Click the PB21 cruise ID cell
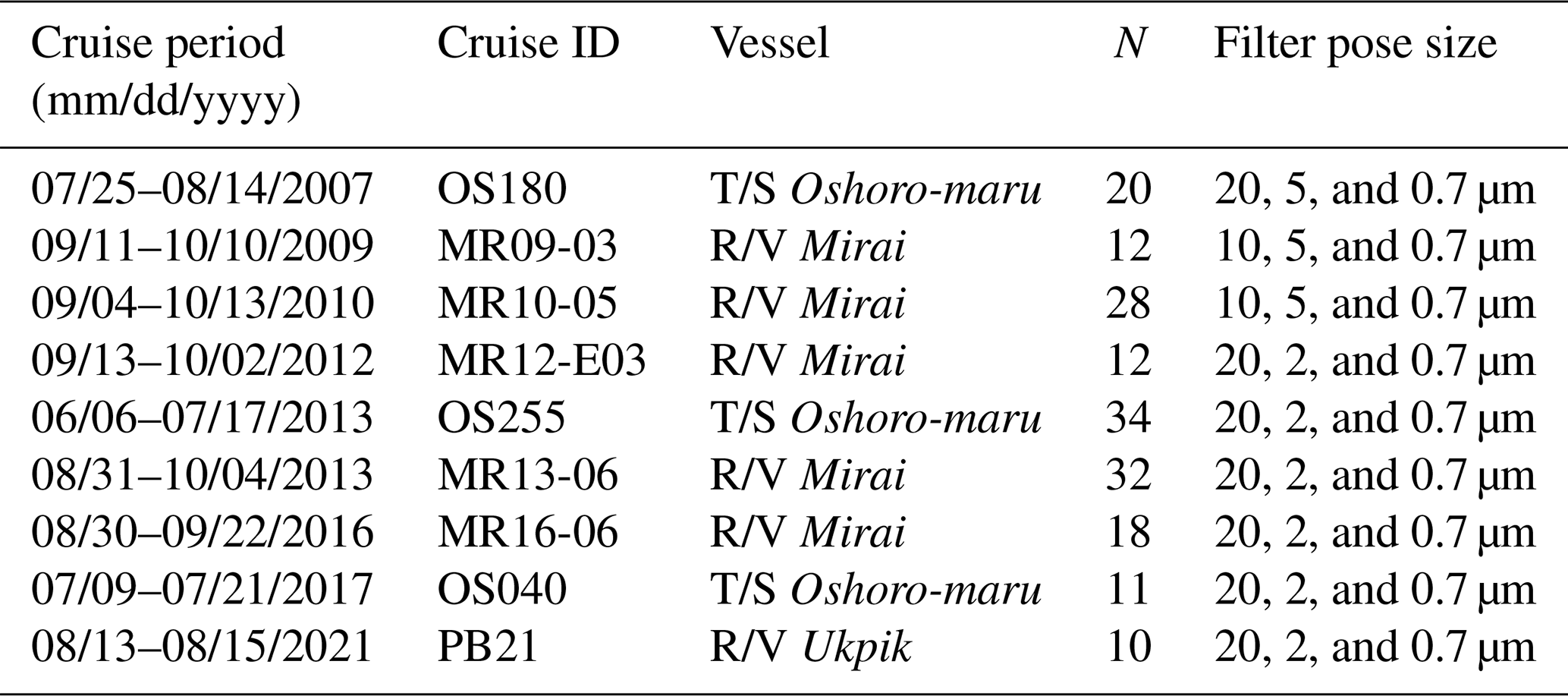The image size is (1568, 696). (488, 647)
